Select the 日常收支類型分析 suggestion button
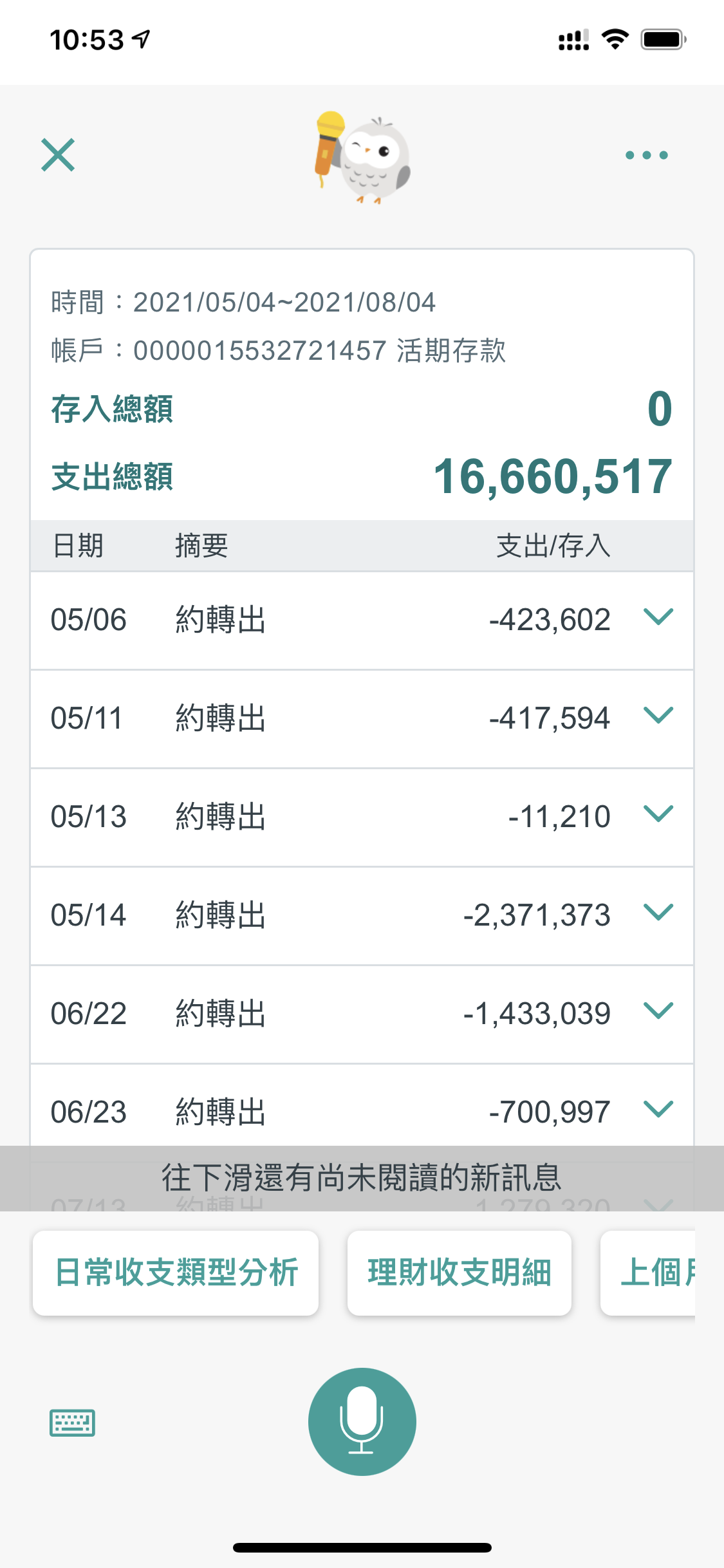724x1568 pixels. [x=176, y=1273]
